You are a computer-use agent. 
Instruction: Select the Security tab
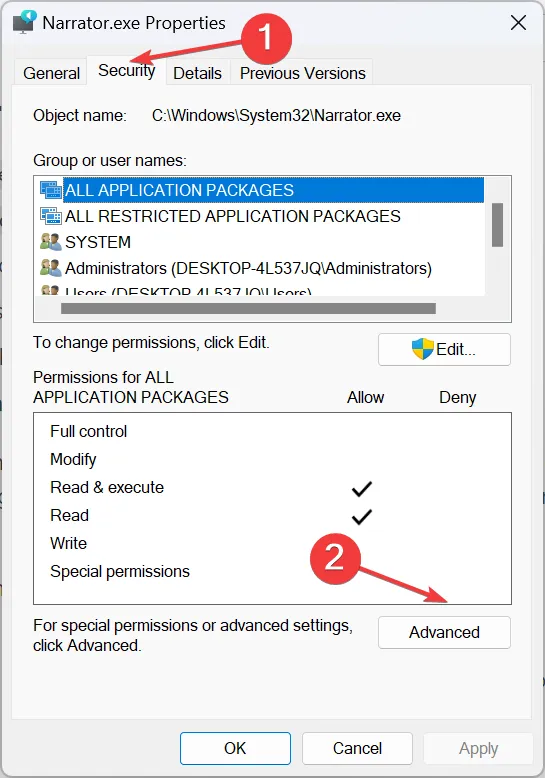127,70
